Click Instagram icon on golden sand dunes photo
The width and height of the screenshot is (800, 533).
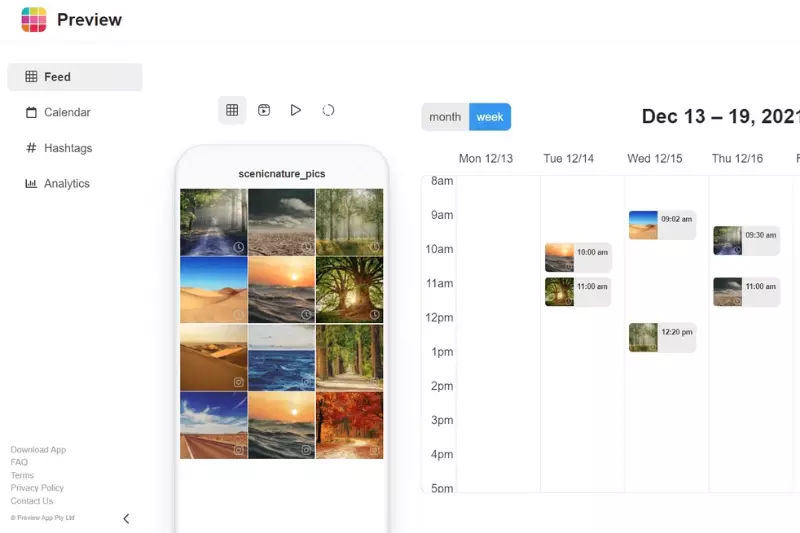(x=238, y=382)
